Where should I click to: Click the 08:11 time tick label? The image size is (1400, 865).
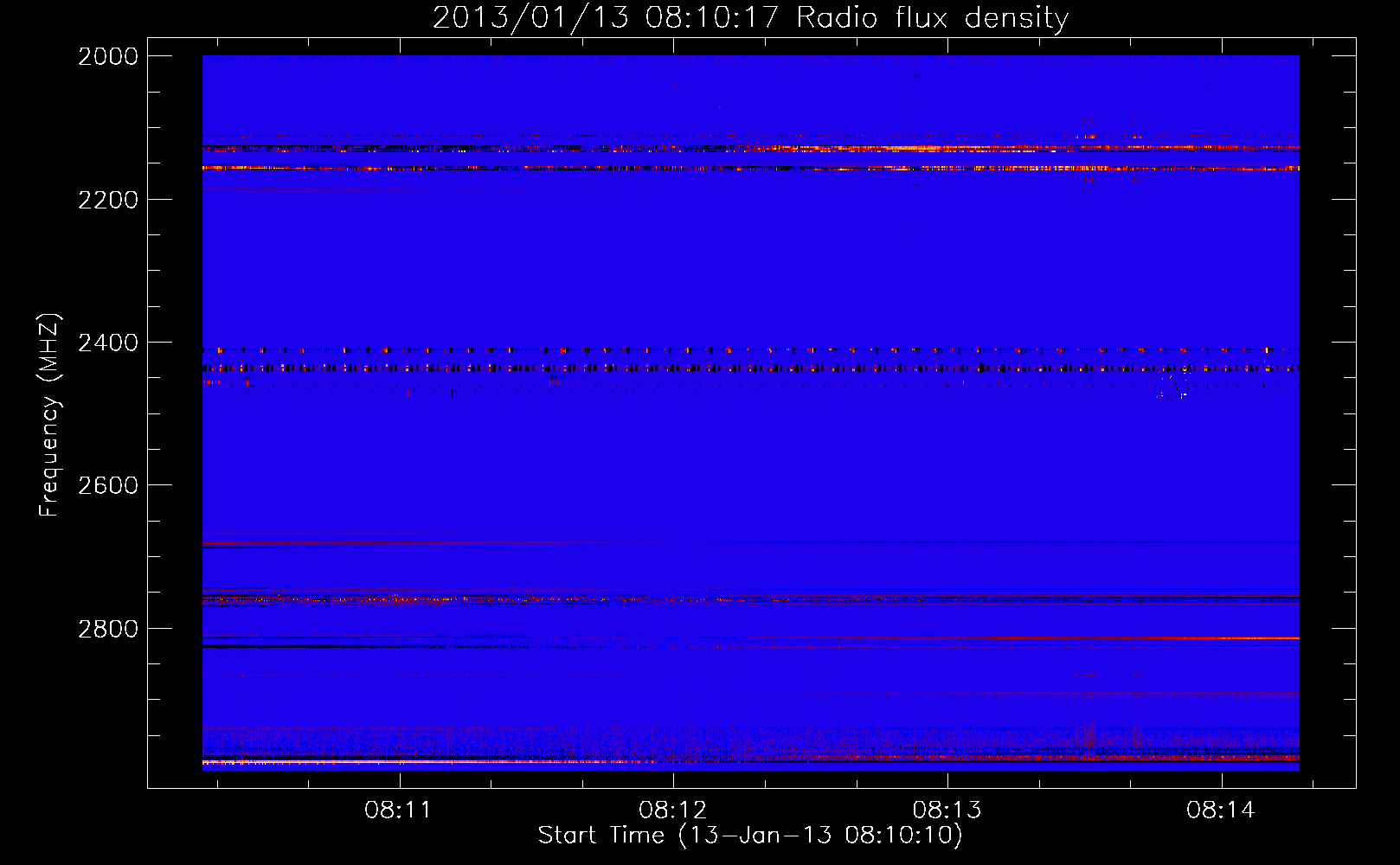tap(398, 811)
